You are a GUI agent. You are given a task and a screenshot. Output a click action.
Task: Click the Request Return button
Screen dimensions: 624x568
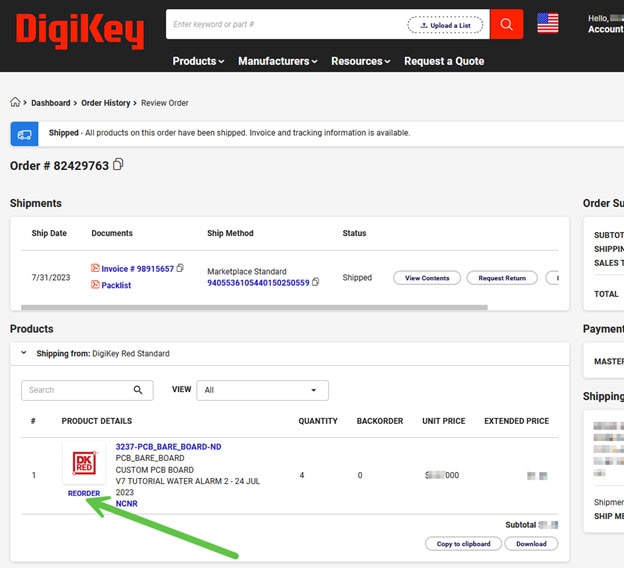502,278
